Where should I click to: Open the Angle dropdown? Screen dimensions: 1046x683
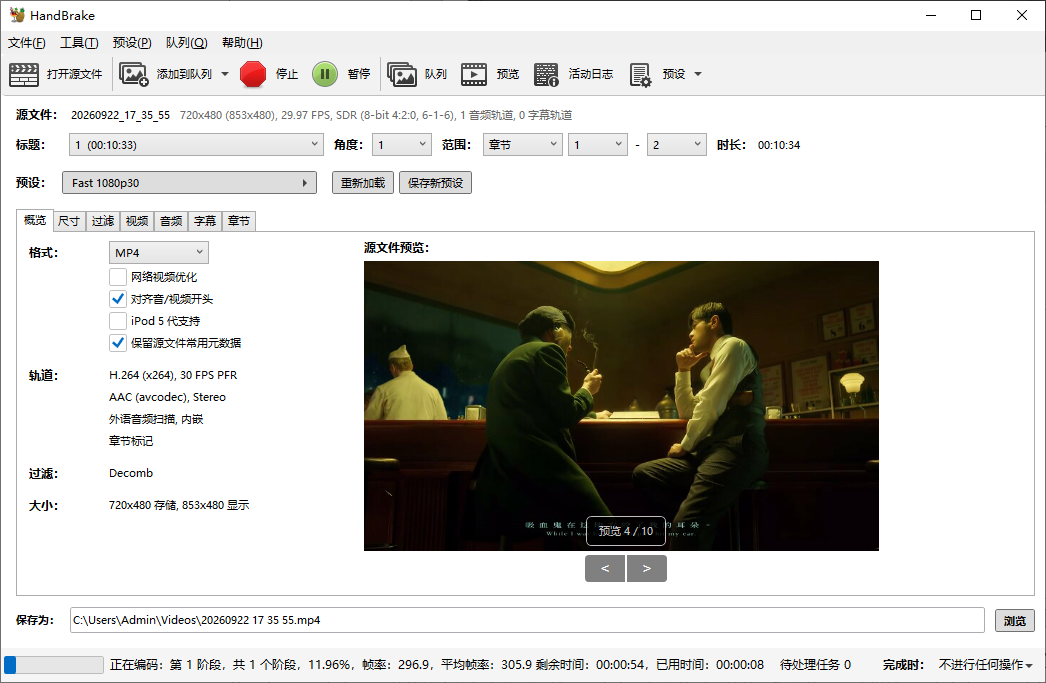pos(402,145)
